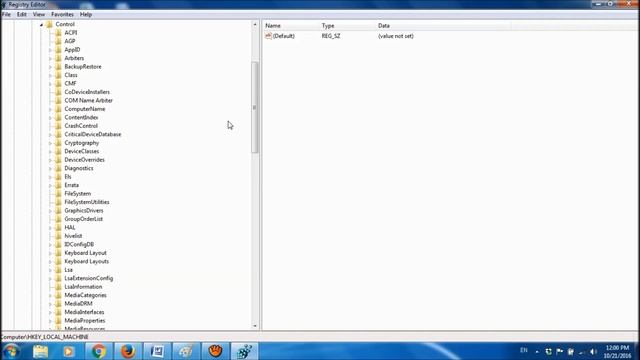Open the Favorites menu
This screenshot has height=360, width=640.
[62, 14]
